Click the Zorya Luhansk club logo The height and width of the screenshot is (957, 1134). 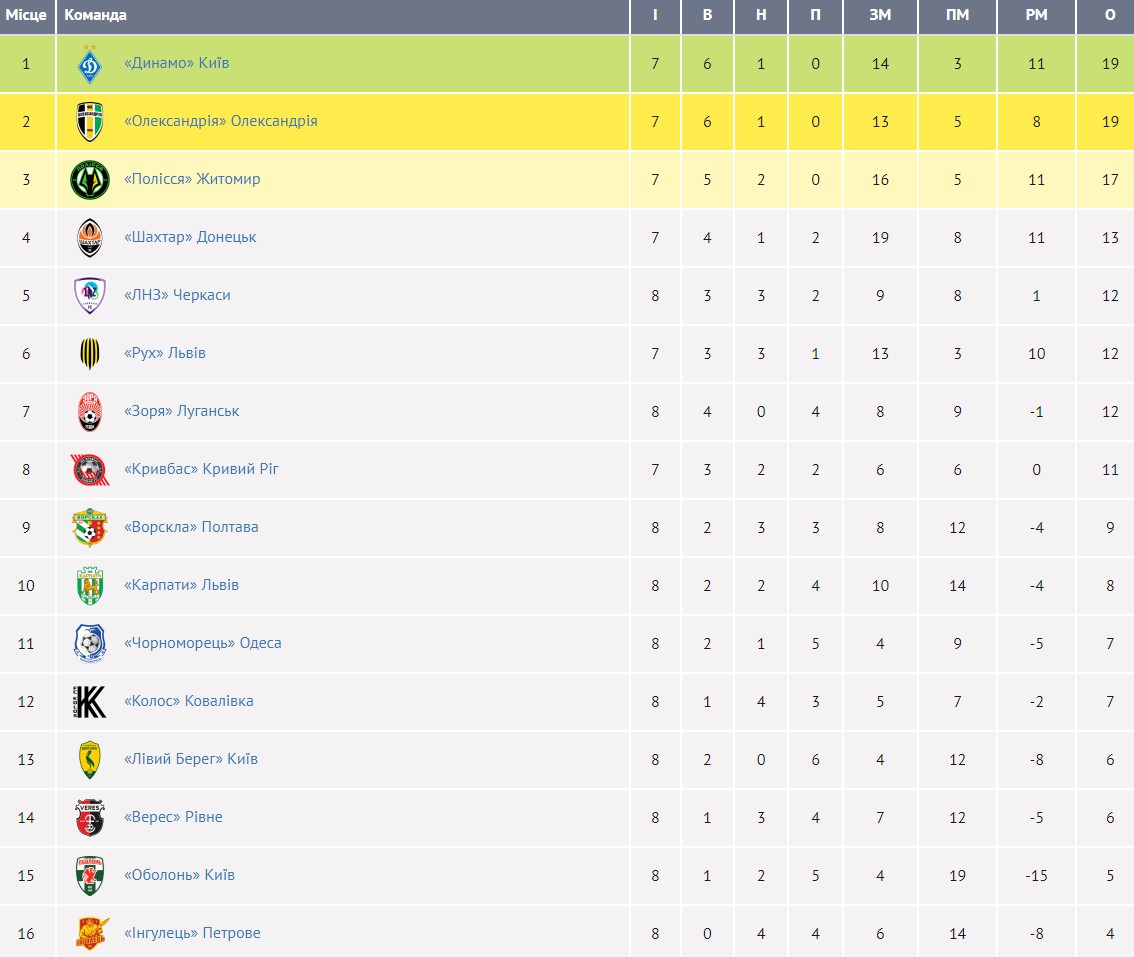pyautogui.click(x=90, y=412)
